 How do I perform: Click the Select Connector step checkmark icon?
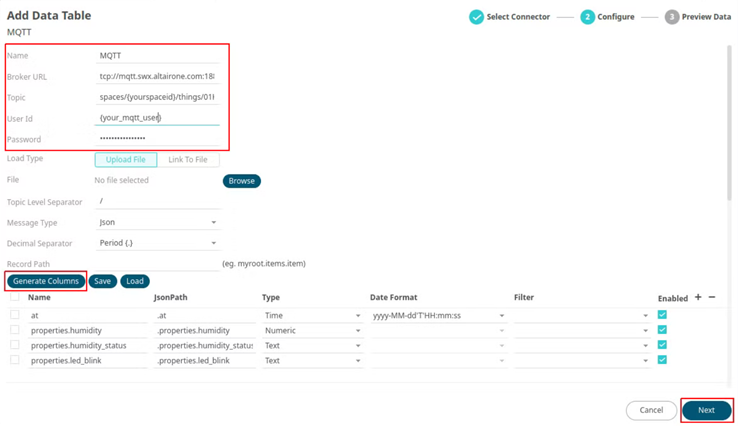pos(477,17)
